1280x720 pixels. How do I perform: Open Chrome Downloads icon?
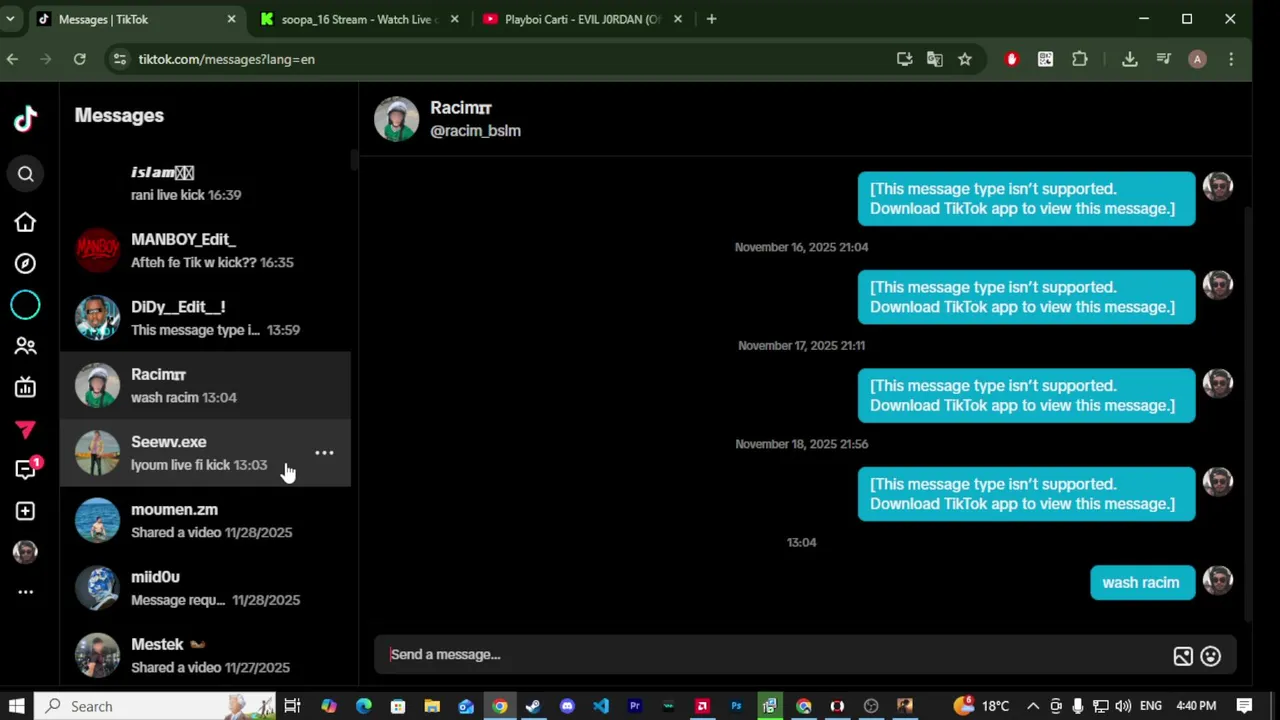1129,59
